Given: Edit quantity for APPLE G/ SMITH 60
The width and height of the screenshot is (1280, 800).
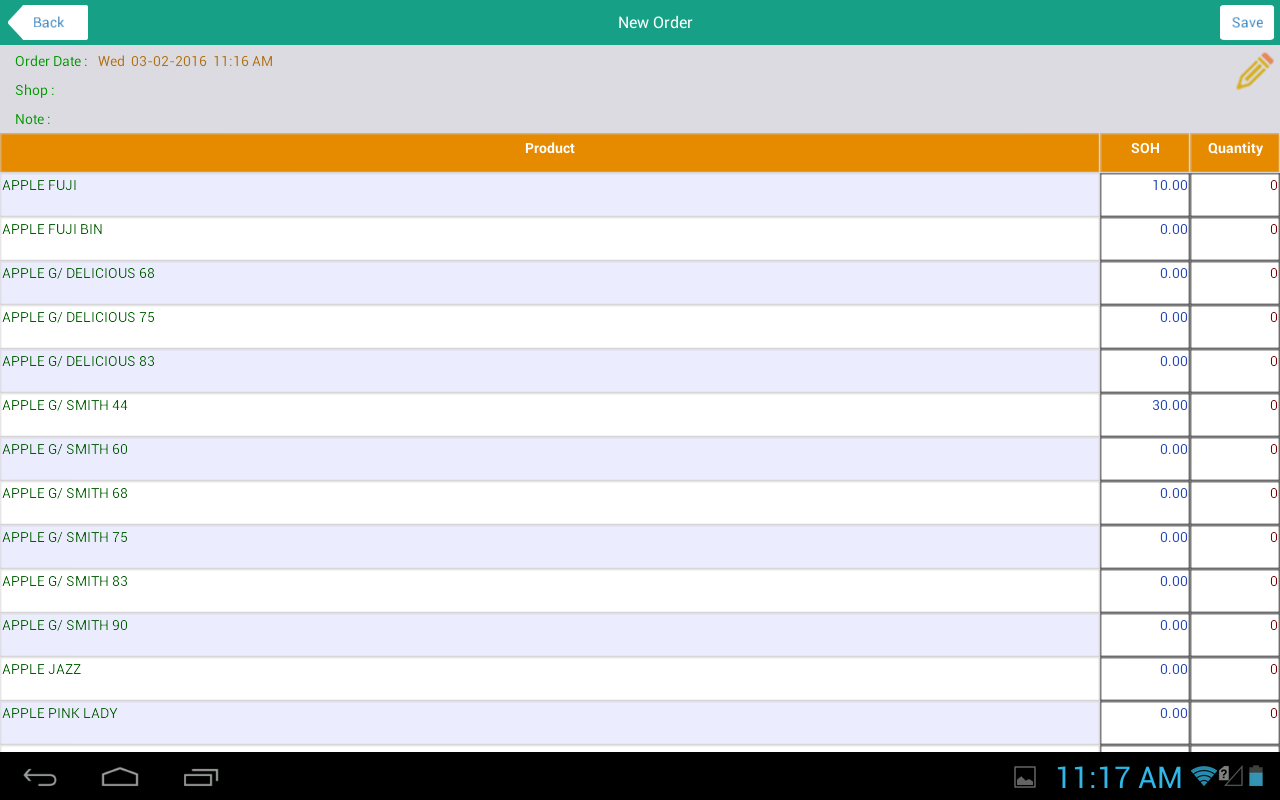Looking at the screenshot, I should coord(1235,459).
